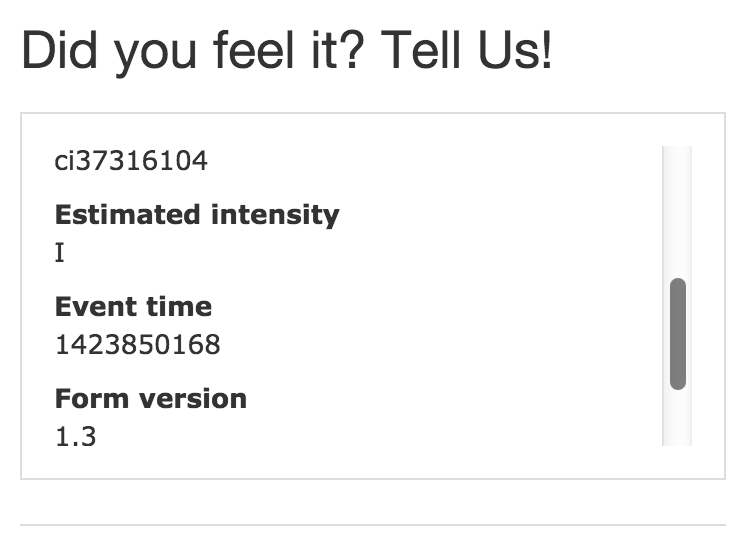The width and height of the screenshot is (752, 550).
Task: Click the word "Estimated" in the bold label
Action: (123, 215)
